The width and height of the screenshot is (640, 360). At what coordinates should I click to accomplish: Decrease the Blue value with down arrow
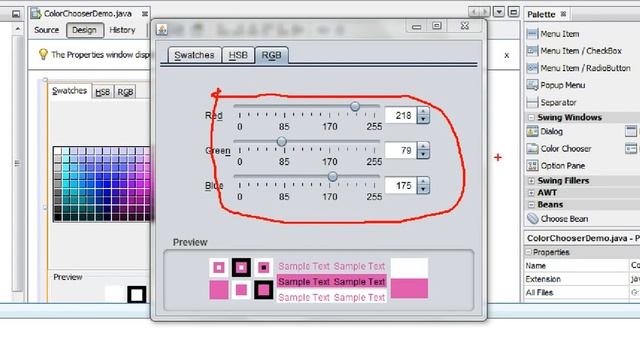pos(423,189)
